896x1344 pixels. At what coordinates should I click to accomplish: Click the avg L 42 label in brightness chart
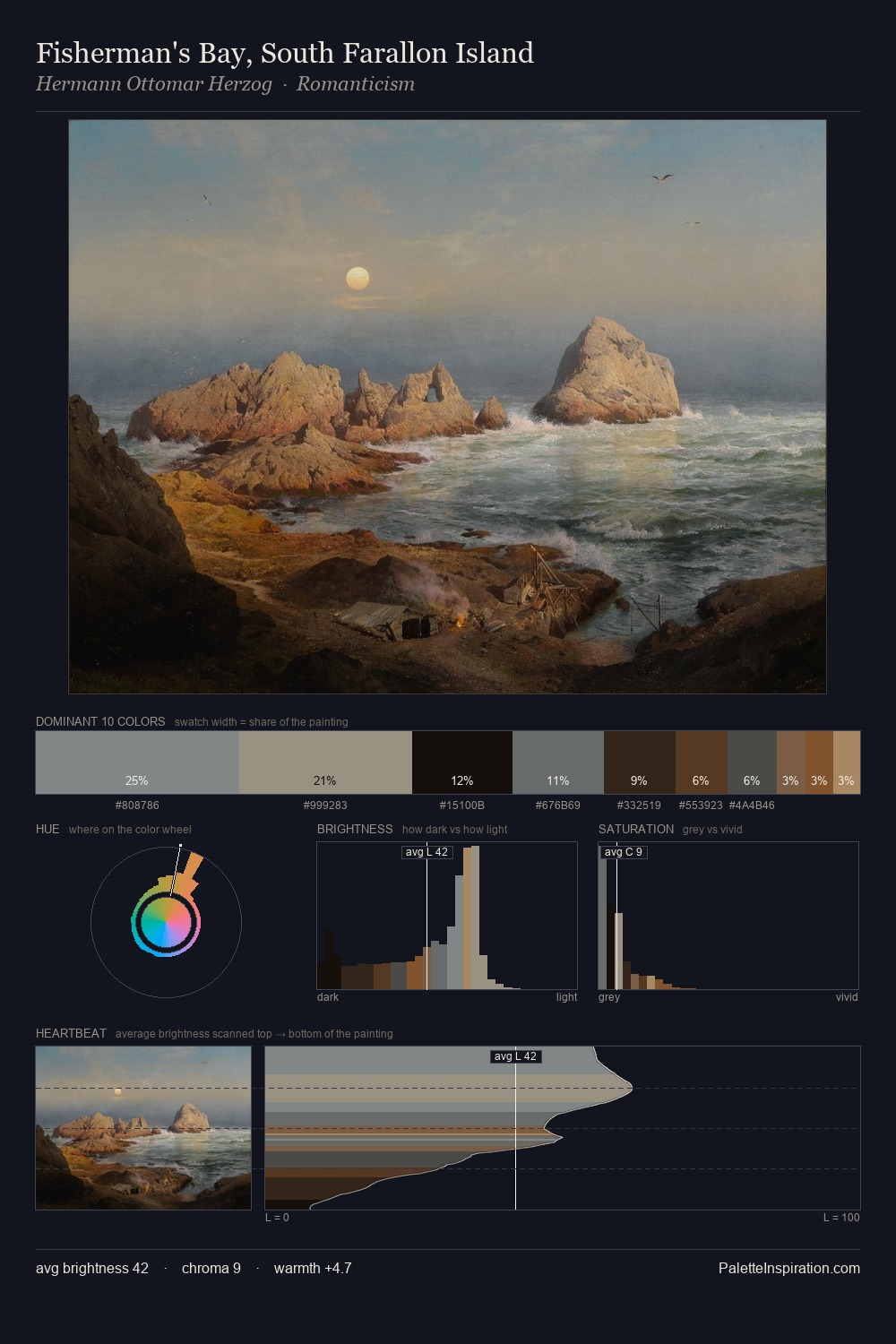click(427, 852)
